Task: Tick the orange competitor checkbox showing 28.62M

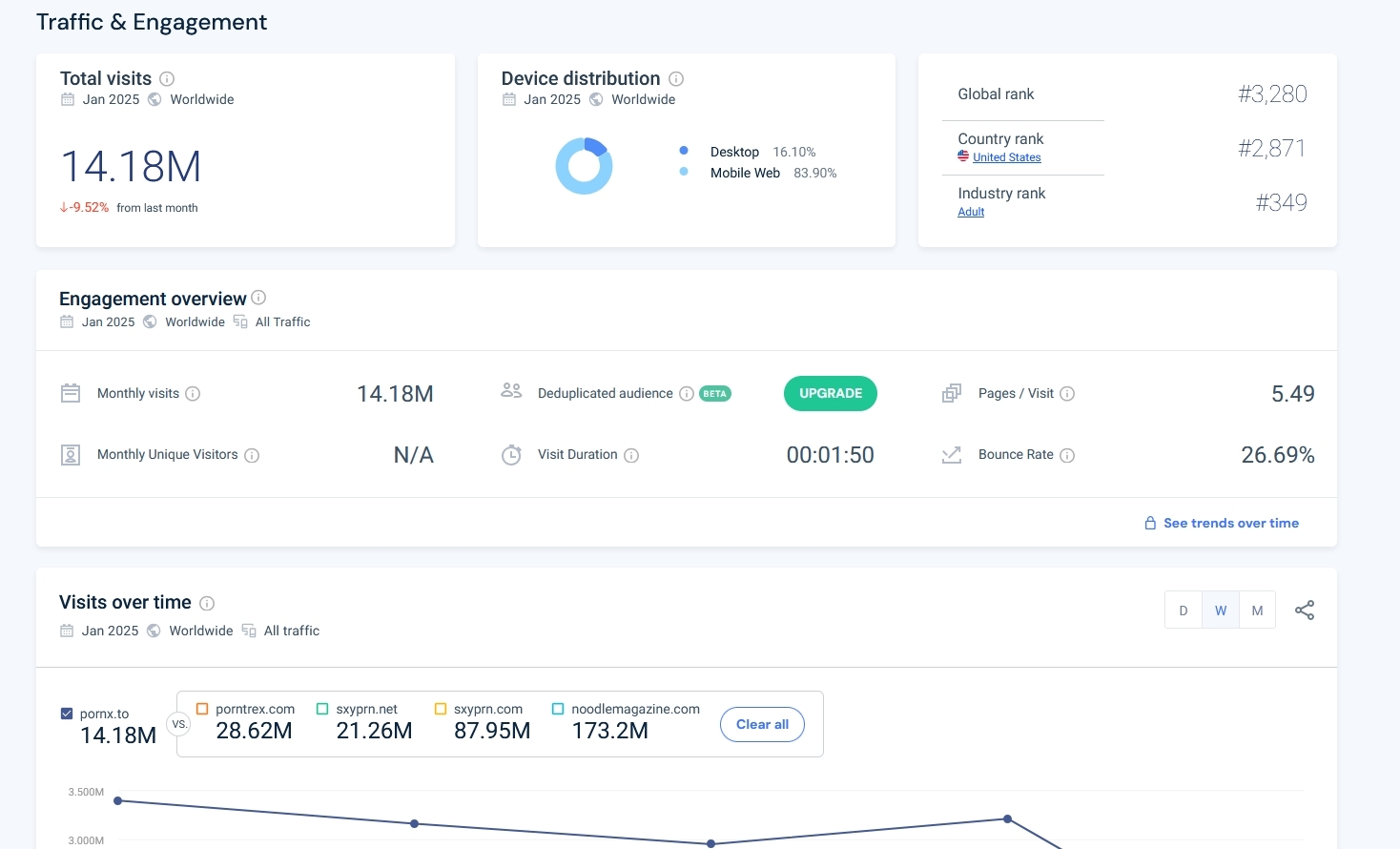Action: pyautogui.click(x=202, y=709)
